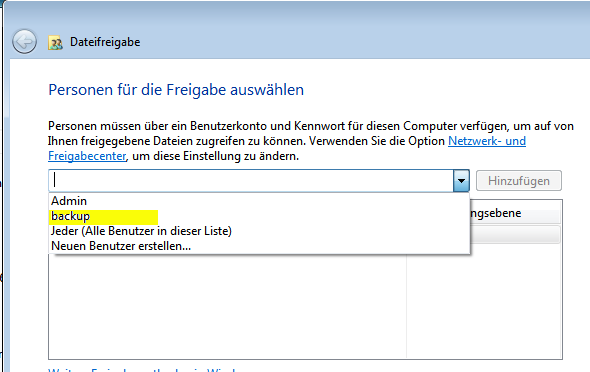Viewport: 590px width, 372px height.
Task: Go back with the round arrow button
Action: [x=24, y=41]
